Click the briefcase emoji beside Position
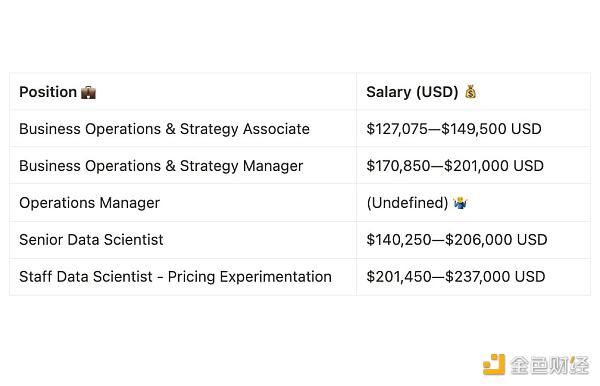The image size is (600, 386). pos(88,92)
